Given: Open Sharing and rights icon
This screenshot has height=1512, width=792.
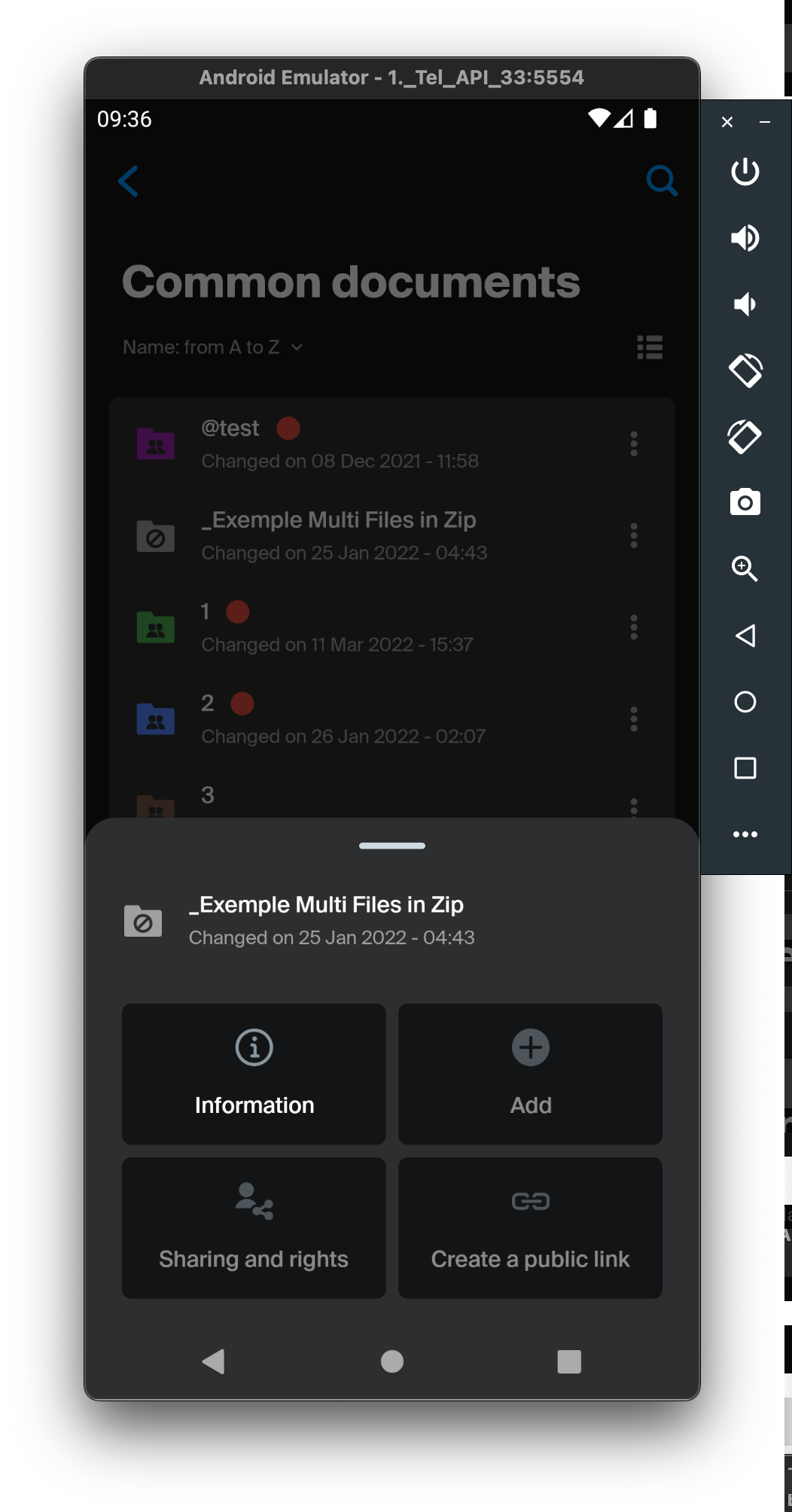Looking at the screenshot, I should click(x=253, y=1202).
